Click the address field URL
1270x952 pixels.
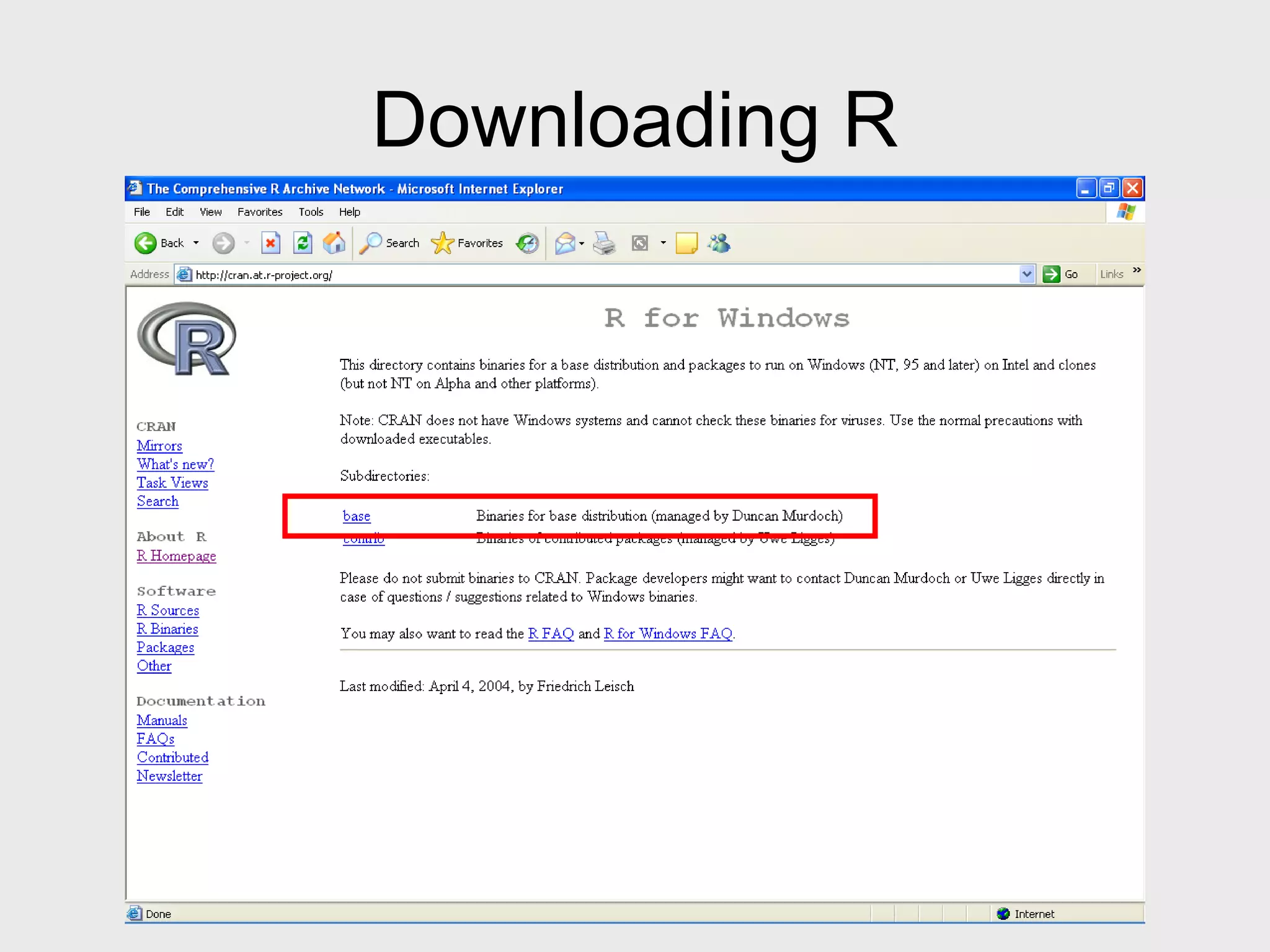click(x=264, y=275)
